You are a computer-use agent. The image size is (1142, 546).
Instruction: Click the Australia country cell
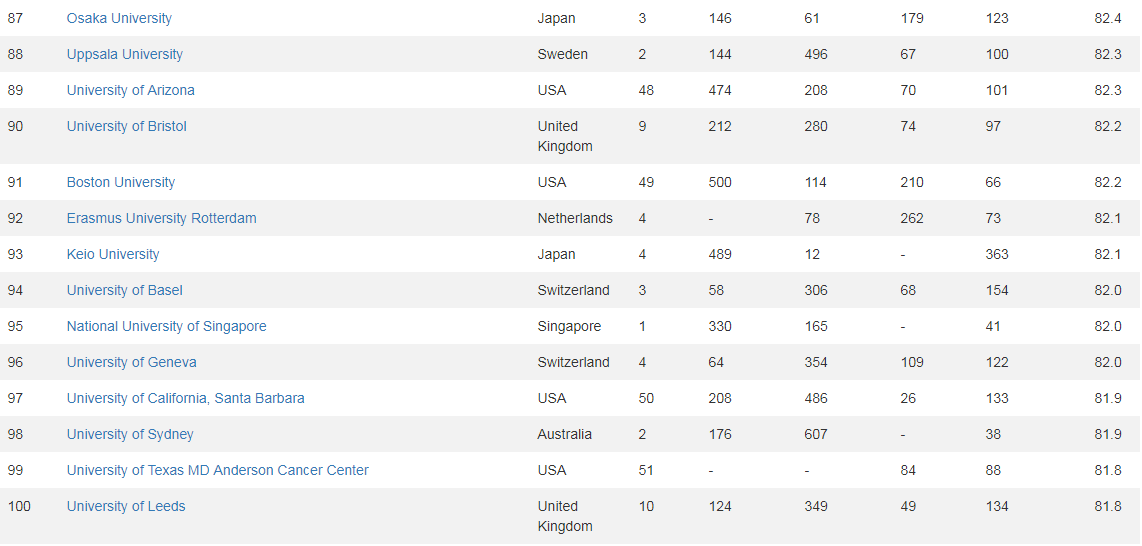click(564, 435)
